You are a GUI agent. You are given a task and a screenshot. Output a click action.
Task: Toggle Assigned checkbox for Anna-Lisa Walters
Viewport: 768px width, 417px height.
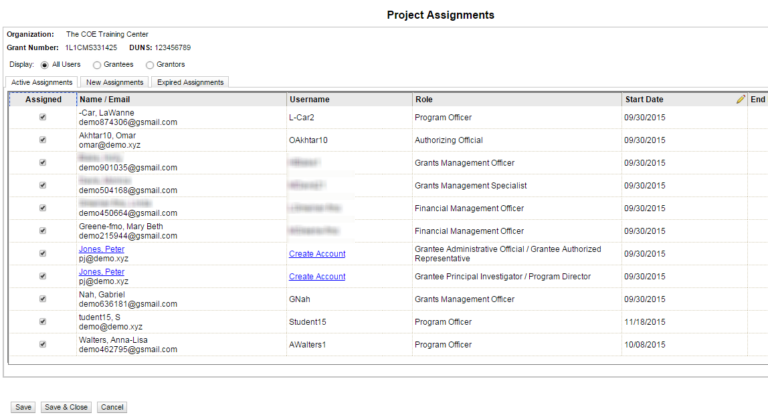[42, 345]
